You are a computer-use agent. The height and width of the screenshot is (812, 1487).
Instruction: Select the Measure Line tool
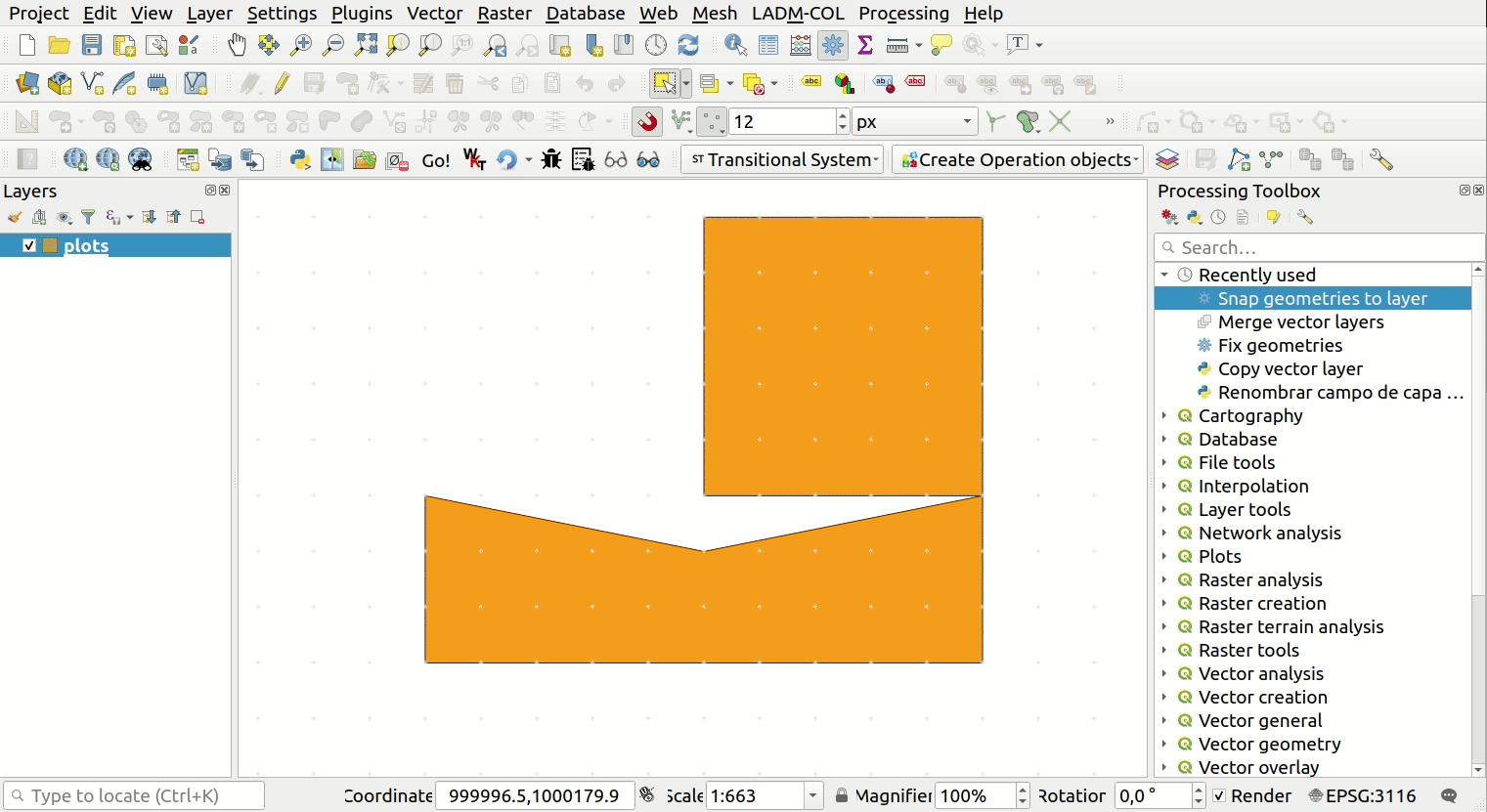click(896, 45)
